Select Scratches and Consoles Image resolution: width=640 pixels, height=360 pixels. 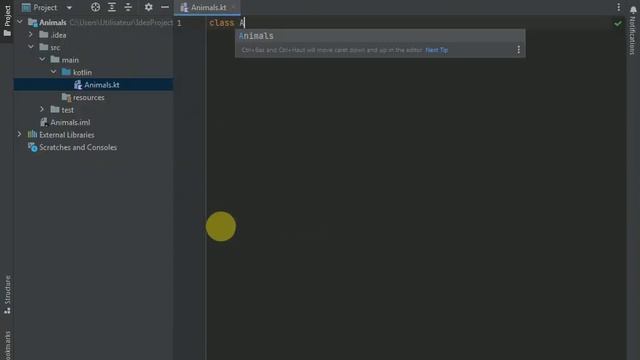pyautogui.click(x=93, y=147)
